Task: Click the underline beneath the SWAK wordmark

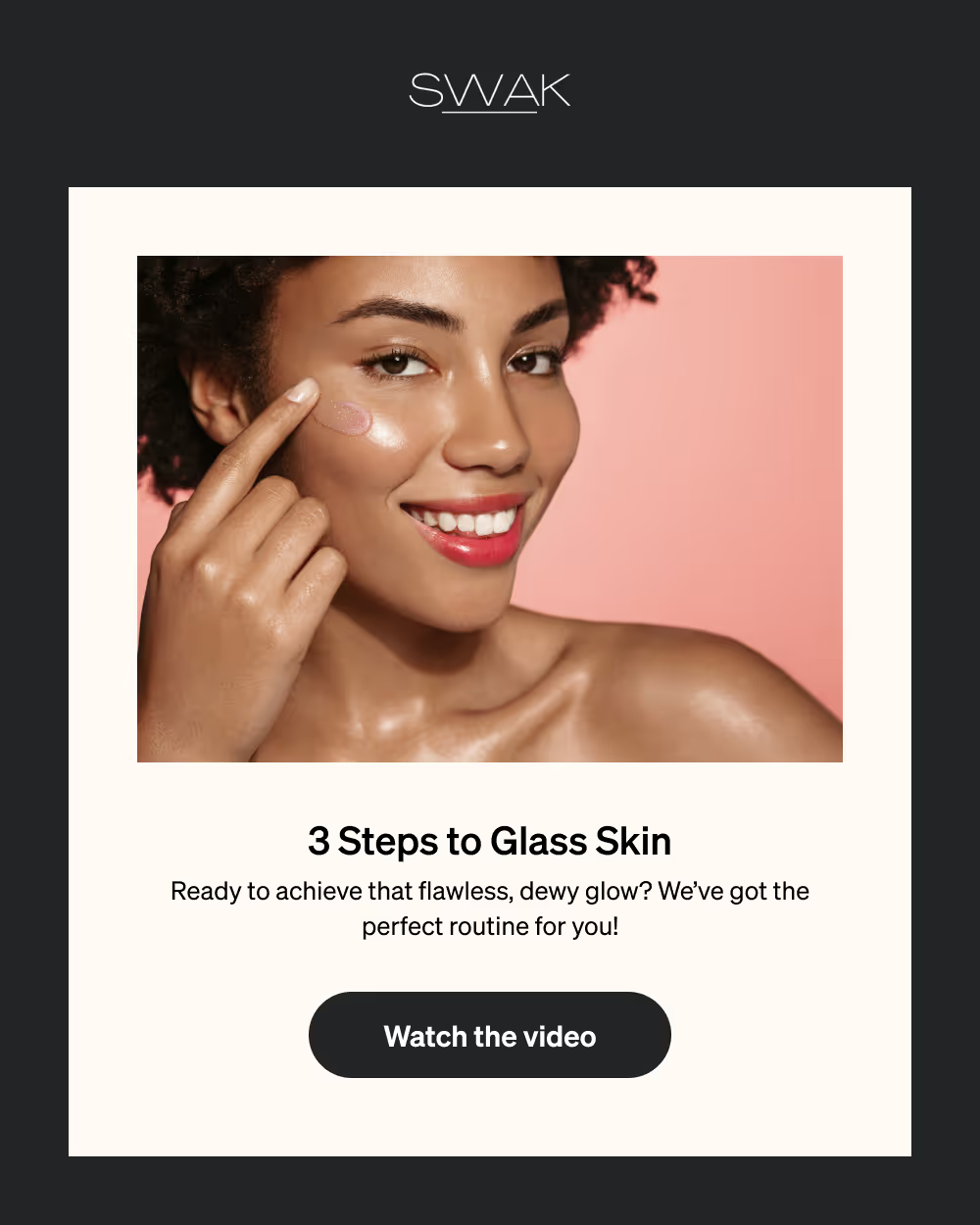Action: point(489,113)
